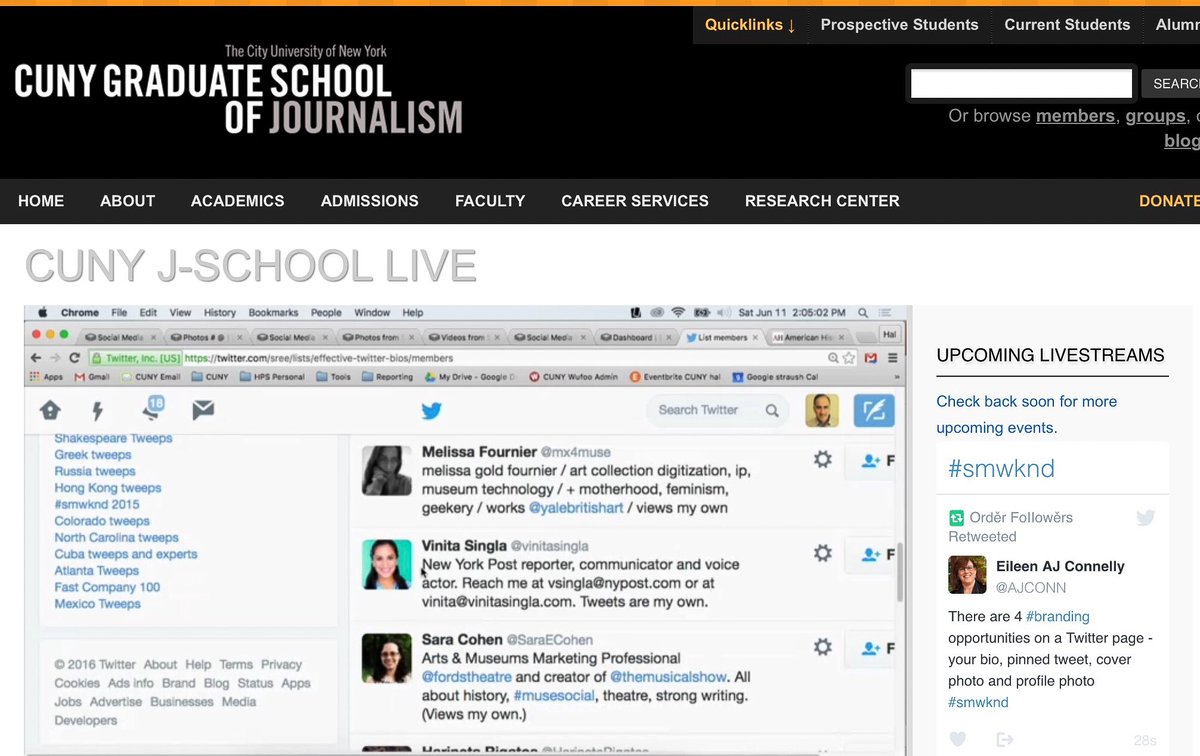Click the @yalebritishart mention
The width and height of the screenshot is (1200, 756).
click(x=576, y=508)
